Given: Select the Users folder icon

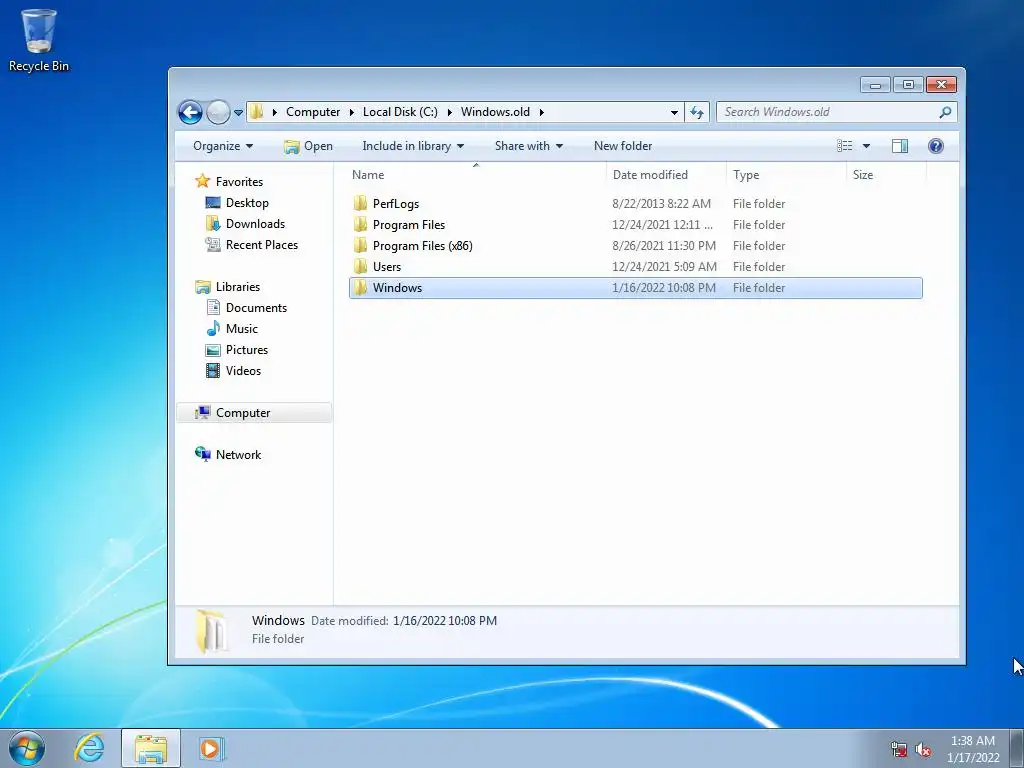Looking at the screenshot, I should (x=360, y=266).
